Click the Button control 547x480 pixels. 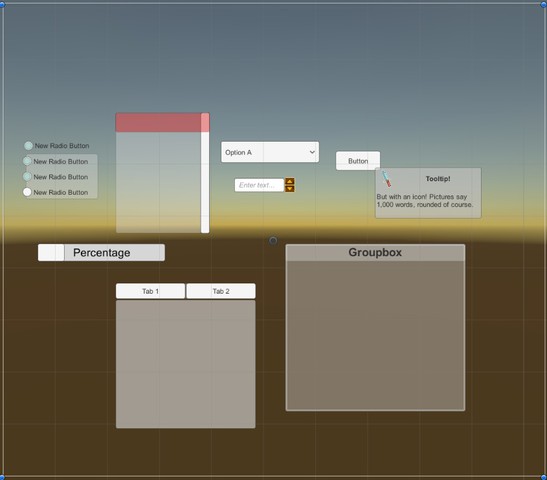[x=358, y=161]
